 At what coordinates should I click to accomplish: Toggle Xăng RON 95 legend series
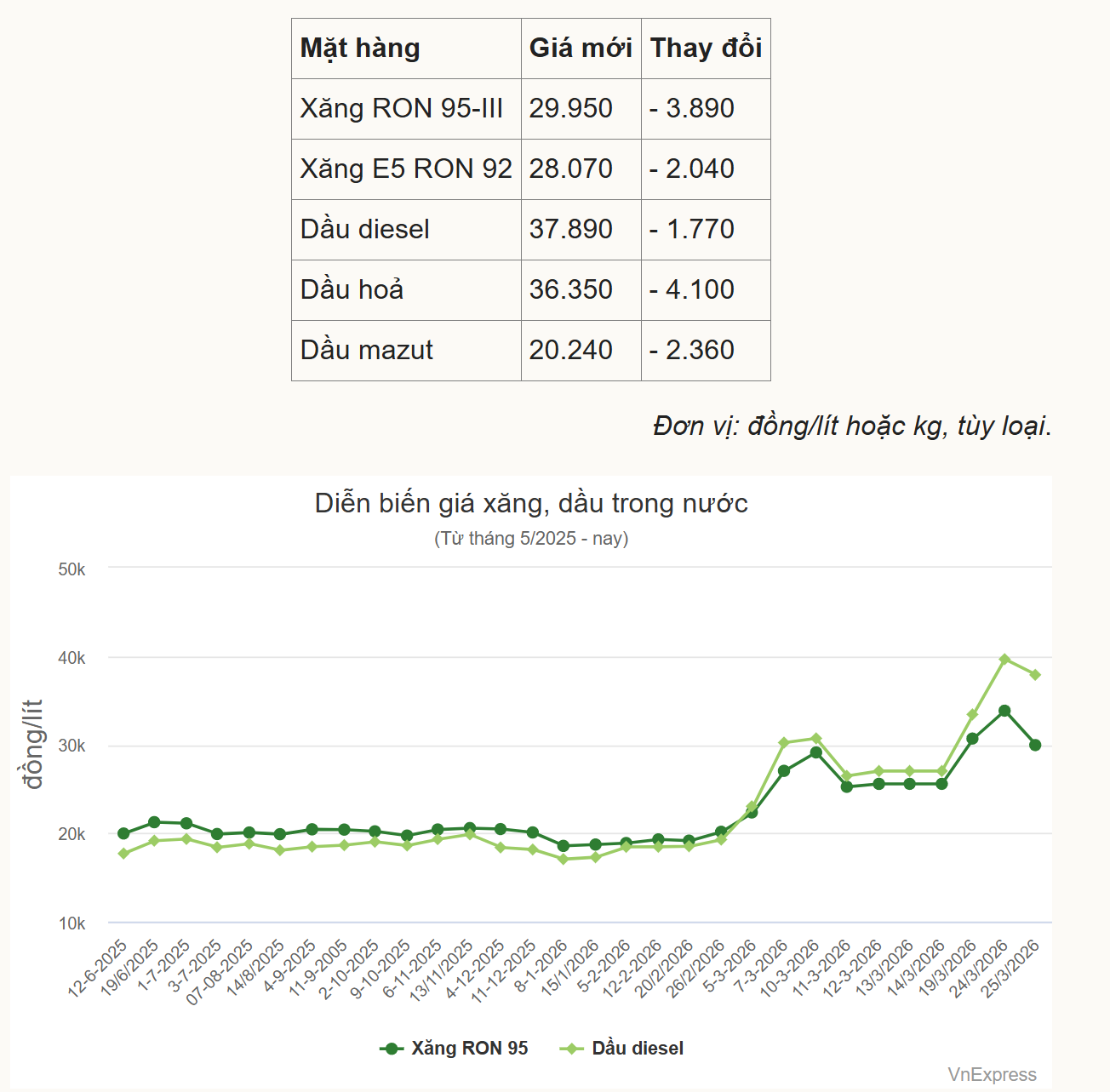455,1049
